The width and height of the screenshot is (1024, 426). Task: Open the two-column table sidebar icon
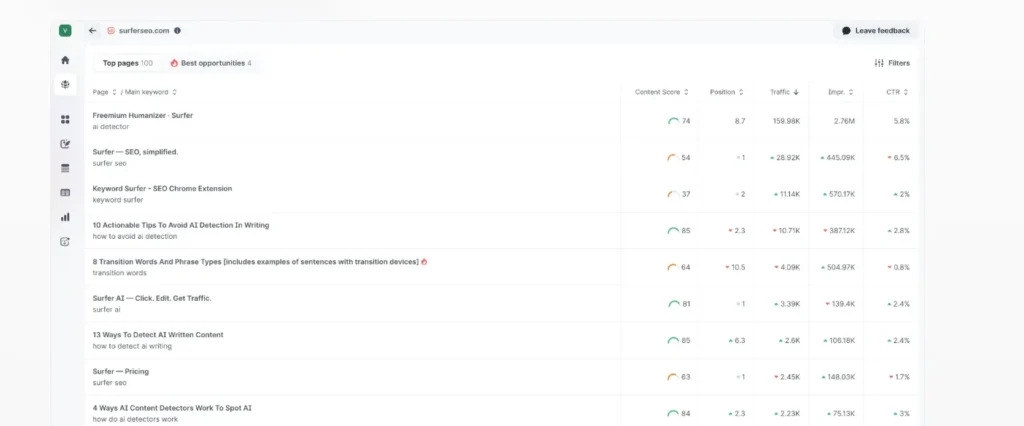[x=65, y=193]
